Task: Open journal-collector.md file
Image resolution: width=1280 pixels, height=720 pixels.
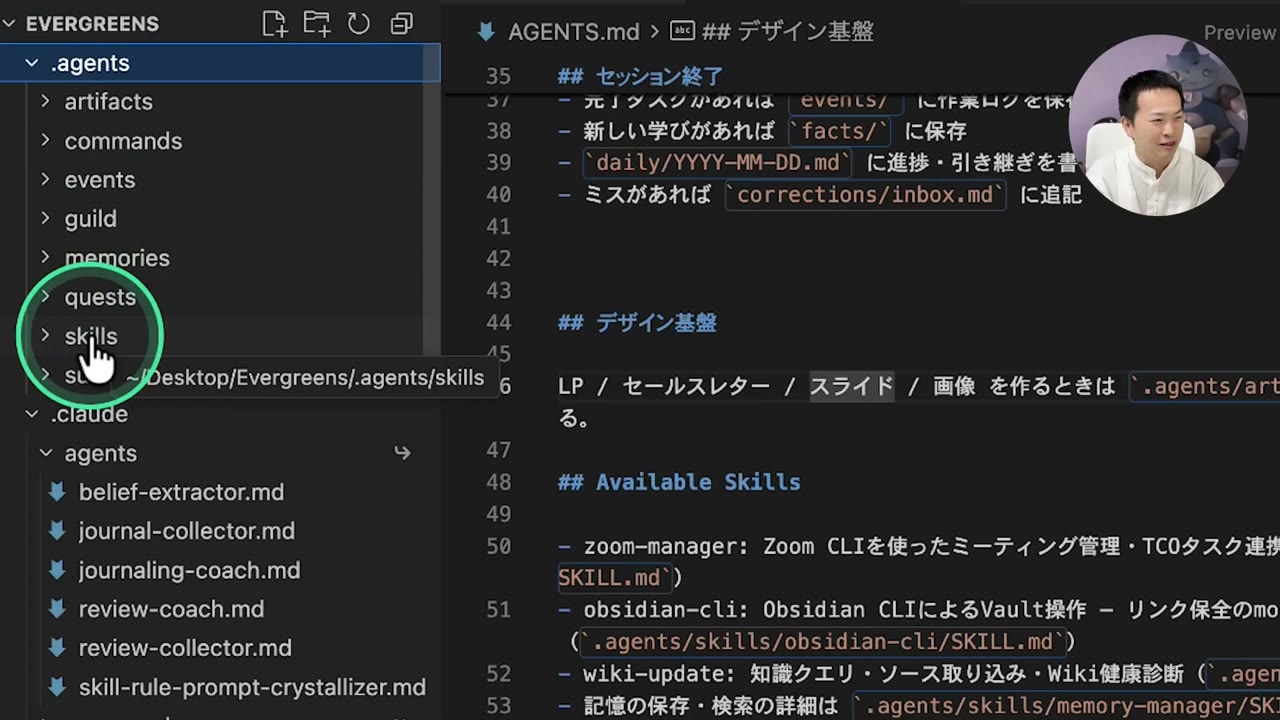Action: tap(187, 531)
